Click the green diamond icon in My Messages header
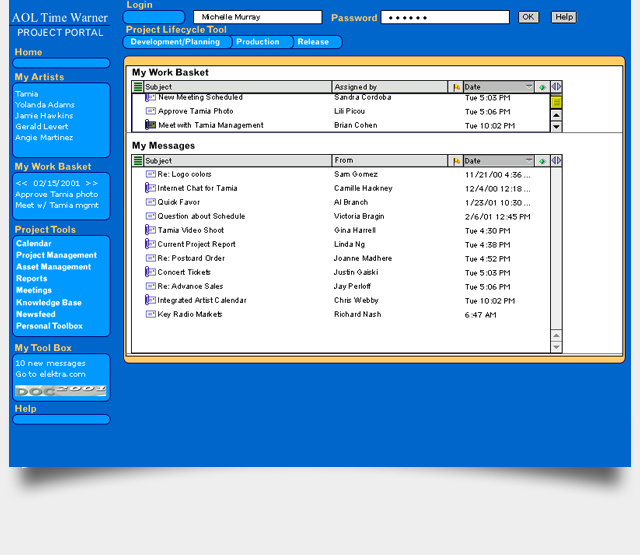The height and width of the screenshot is (555, 640). coord(542,161)
